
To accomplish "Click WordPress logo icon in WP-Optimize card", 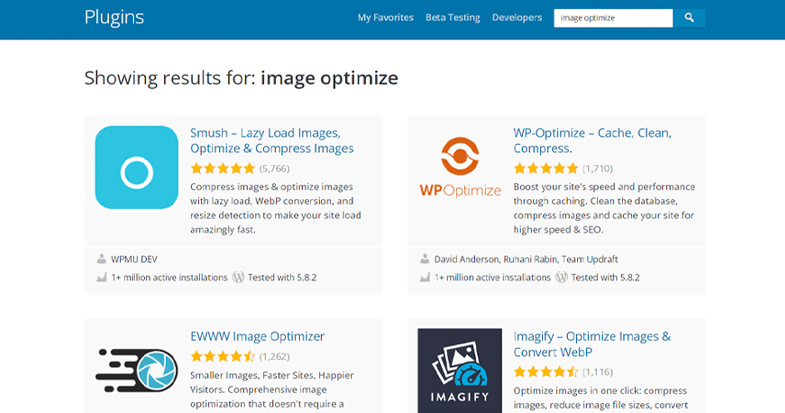I will click(x=562, y=277).
